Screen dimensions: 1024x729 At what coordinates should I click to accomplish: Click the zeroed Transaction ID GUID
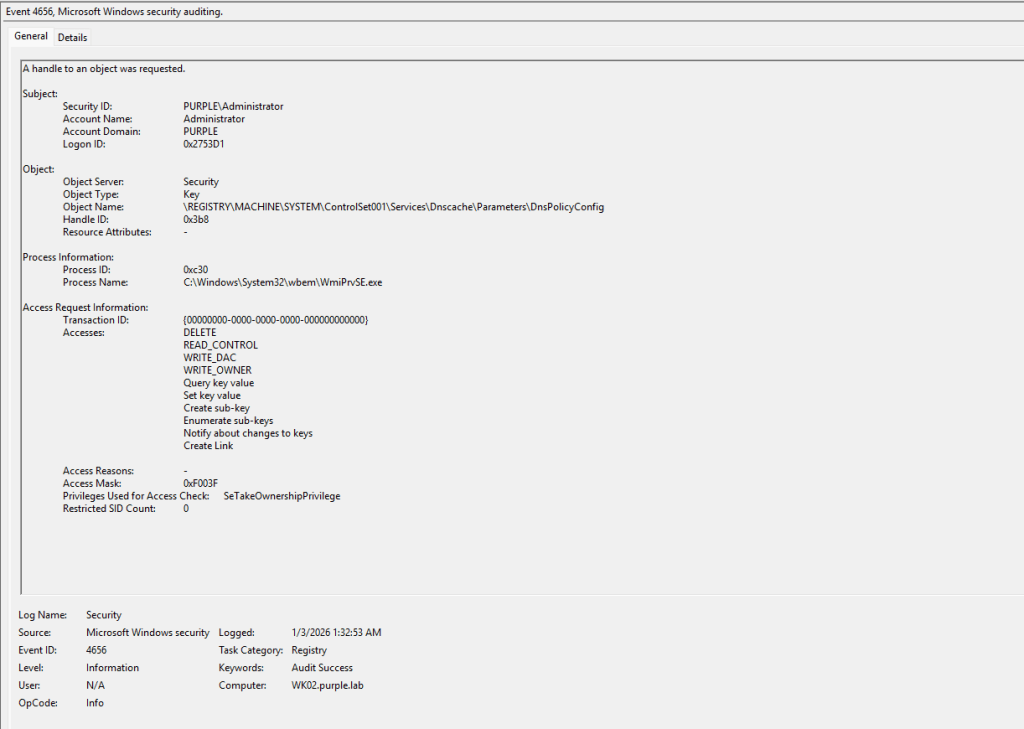[277, 320]
